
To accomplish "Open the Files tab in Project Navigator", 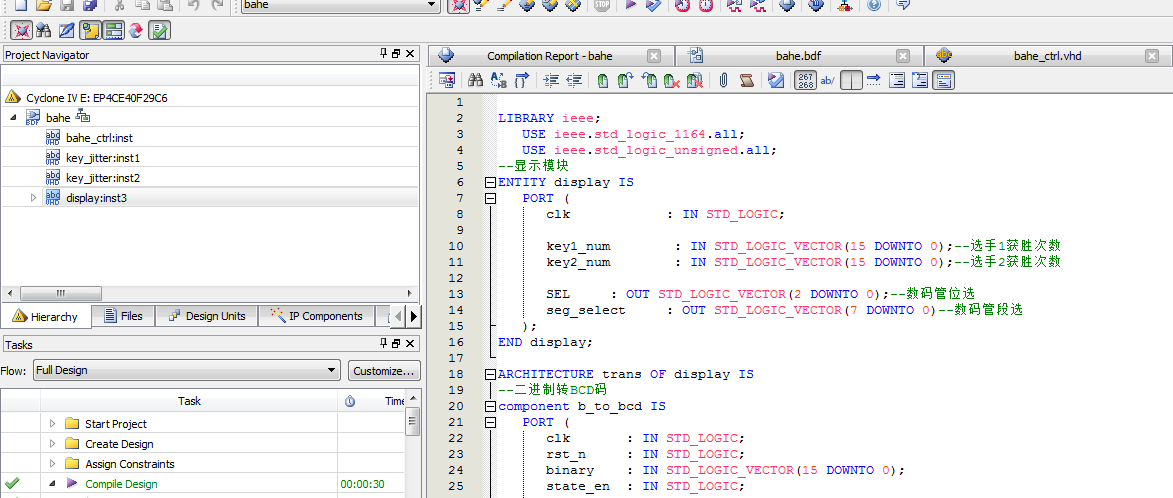I will click(x=121, y=316).
